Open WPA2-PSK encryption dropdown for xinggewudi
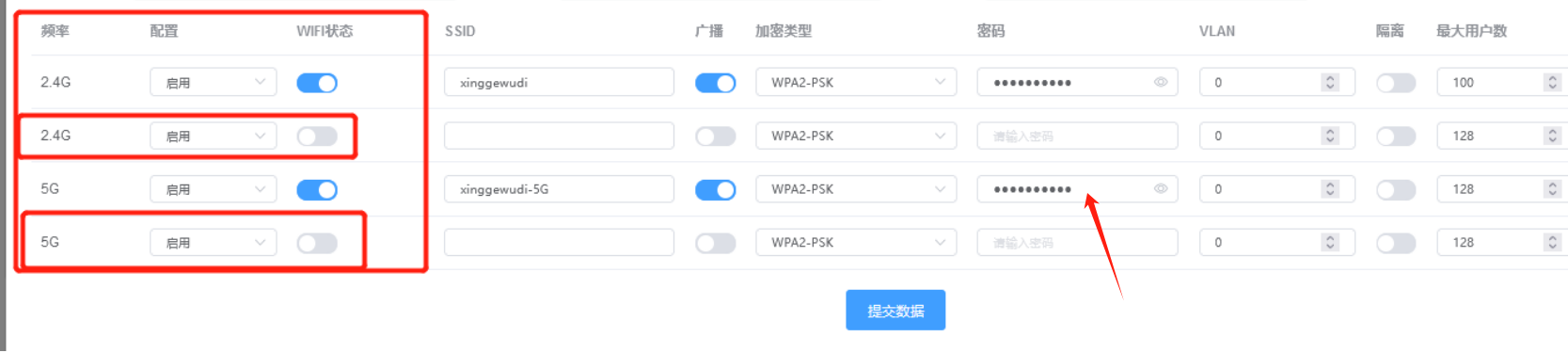 tap(856, 82)
